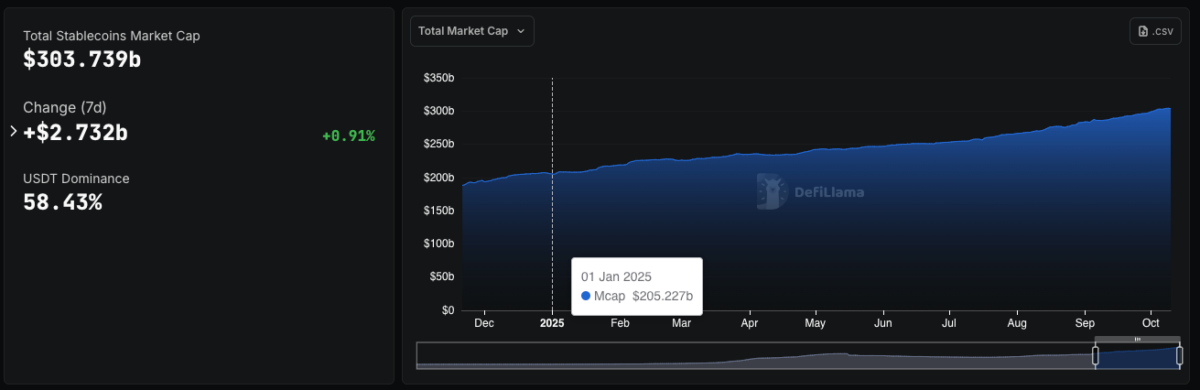Click the range slider top grip handle
1200x390 pixels.
[x=1137, y=339]
